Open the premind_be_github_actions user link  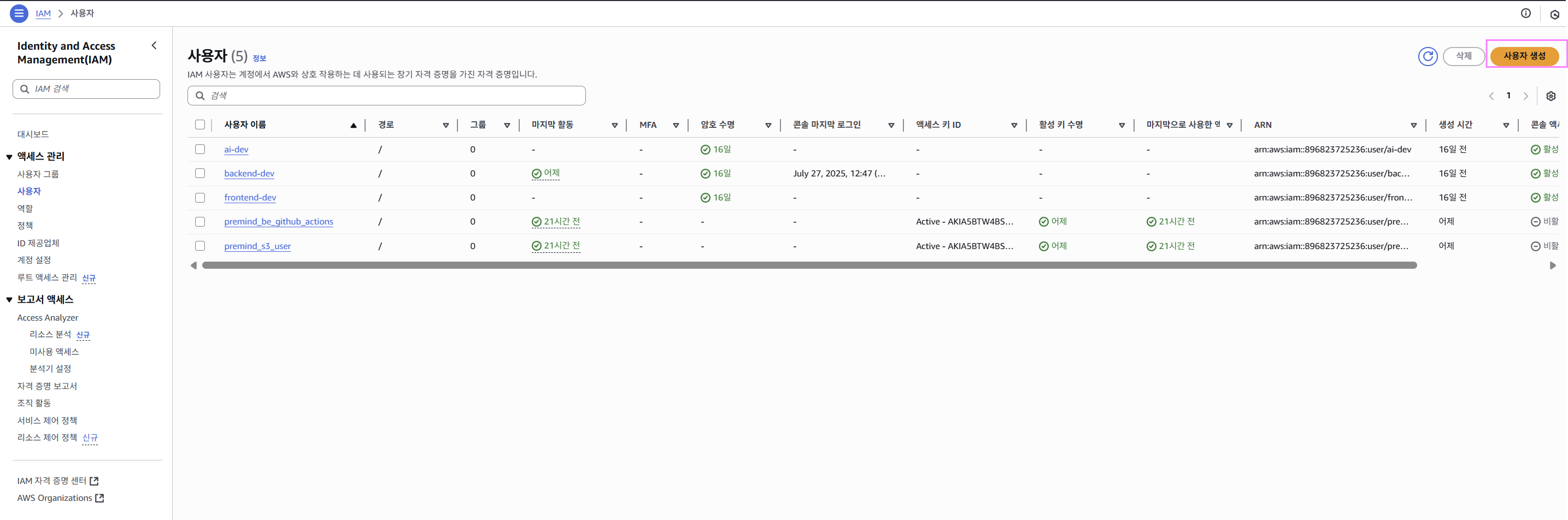tap(279, 222)
